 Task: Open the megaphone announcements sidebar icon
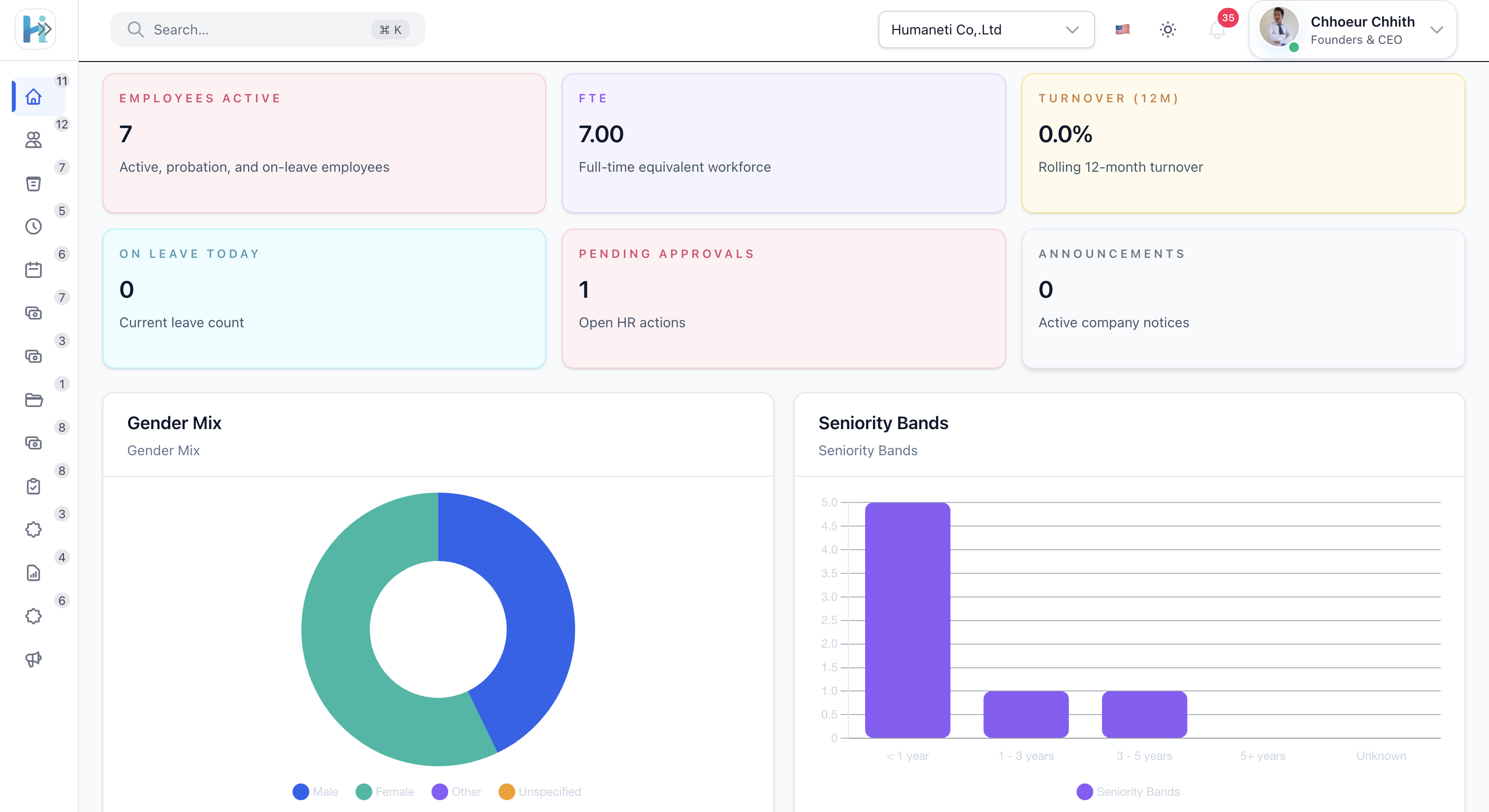(x=33, y=659)
